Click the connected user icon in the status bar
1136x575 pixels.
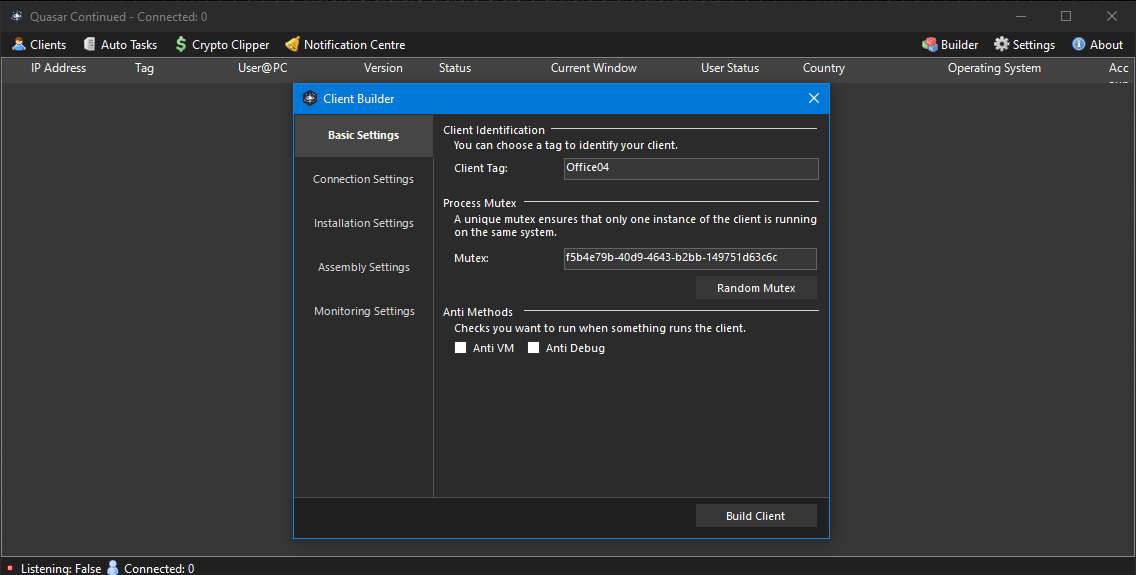113,568
